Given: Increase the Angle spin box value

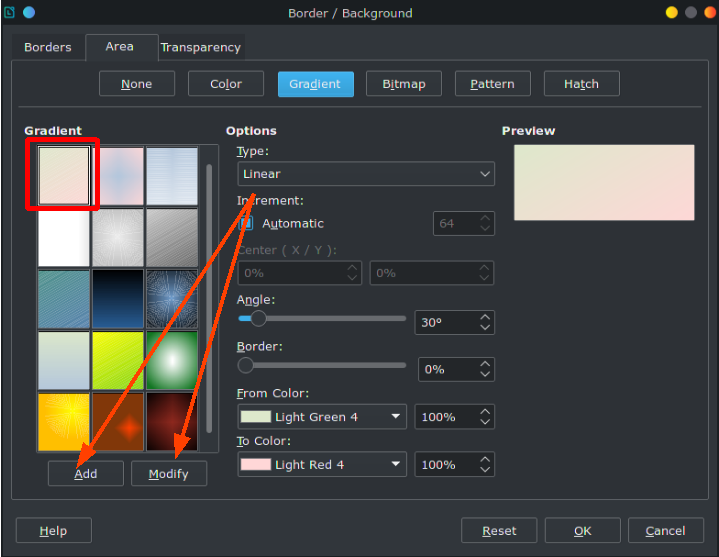Looking at the screenshot, I should 485,317.
